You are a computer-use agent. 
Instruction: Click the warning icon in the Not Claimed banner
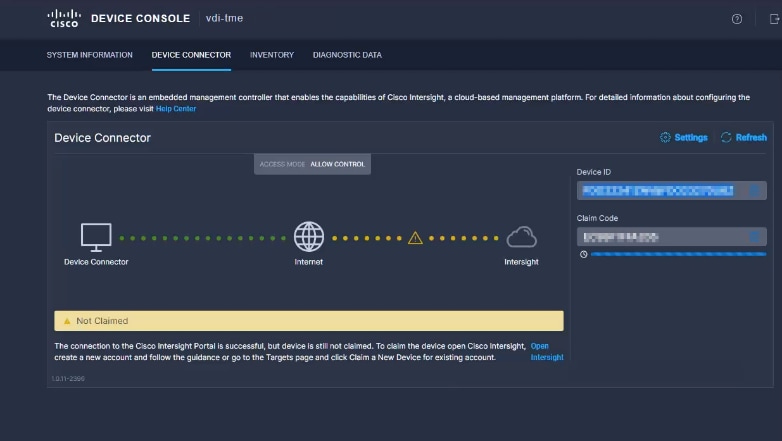[67, 321]
